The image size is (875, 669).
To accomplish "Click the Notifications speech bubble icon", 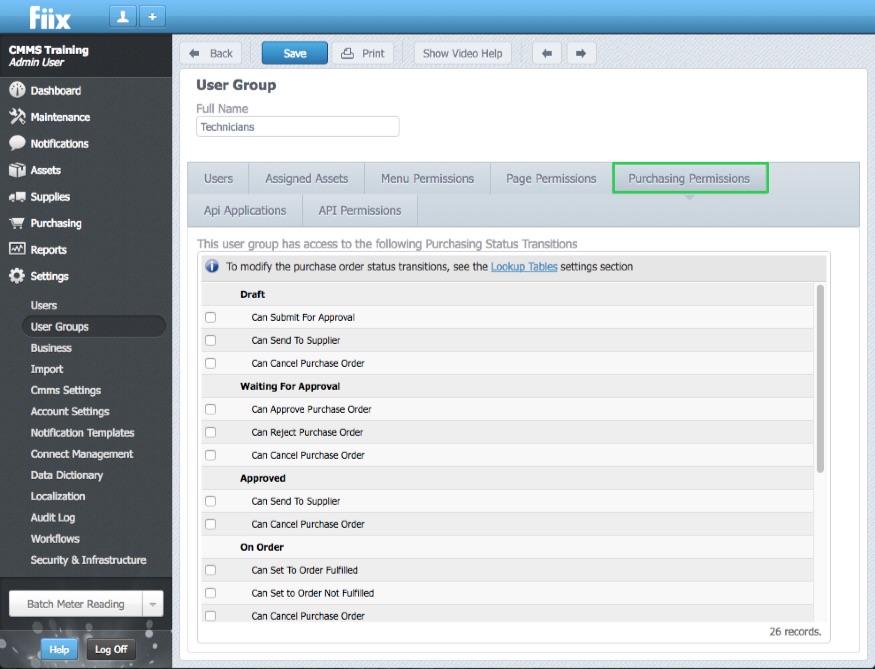I will 17,143.
